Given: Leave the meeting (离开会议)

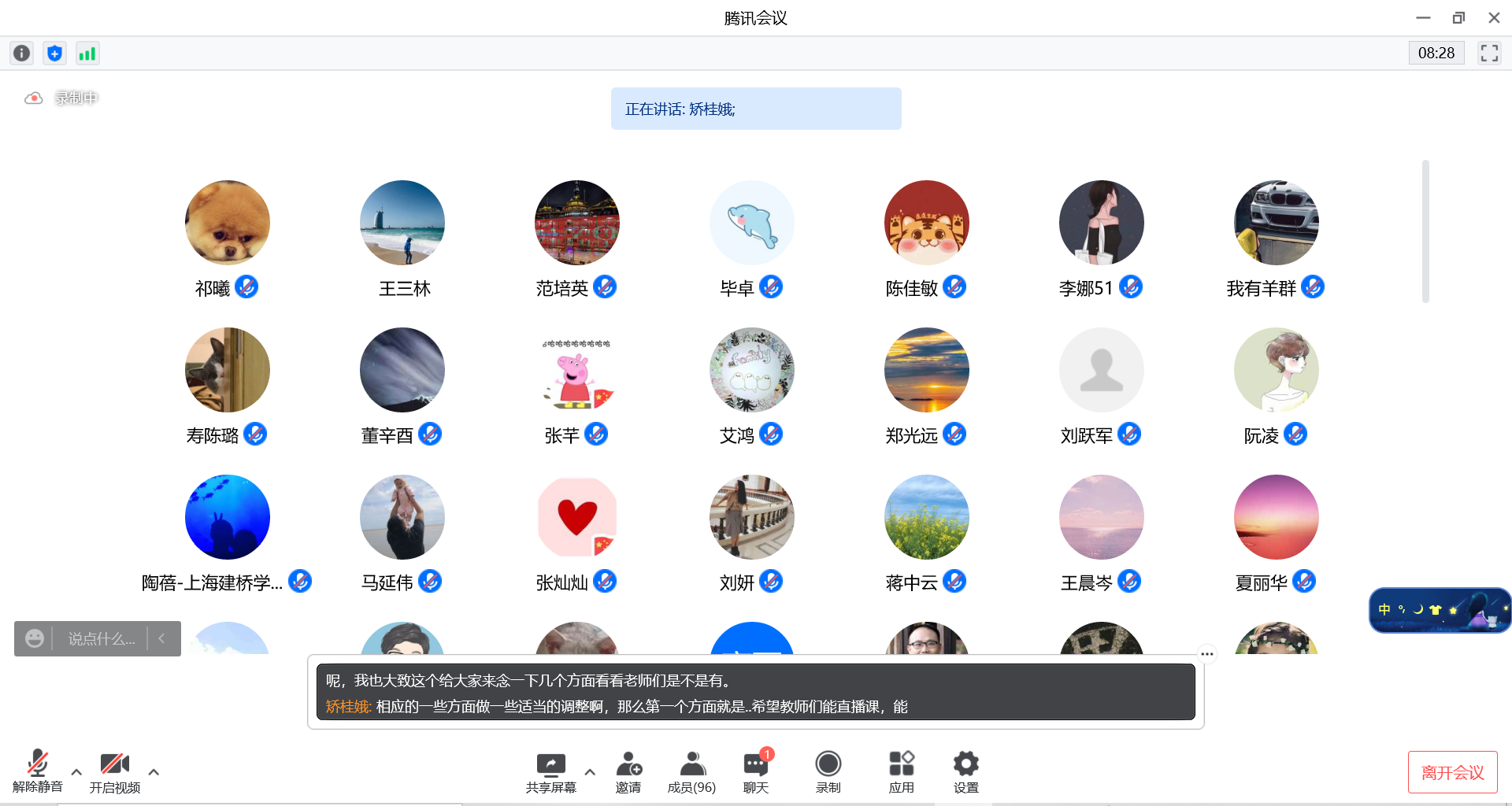Looking at the screenshot, I should coord(1452,772).
